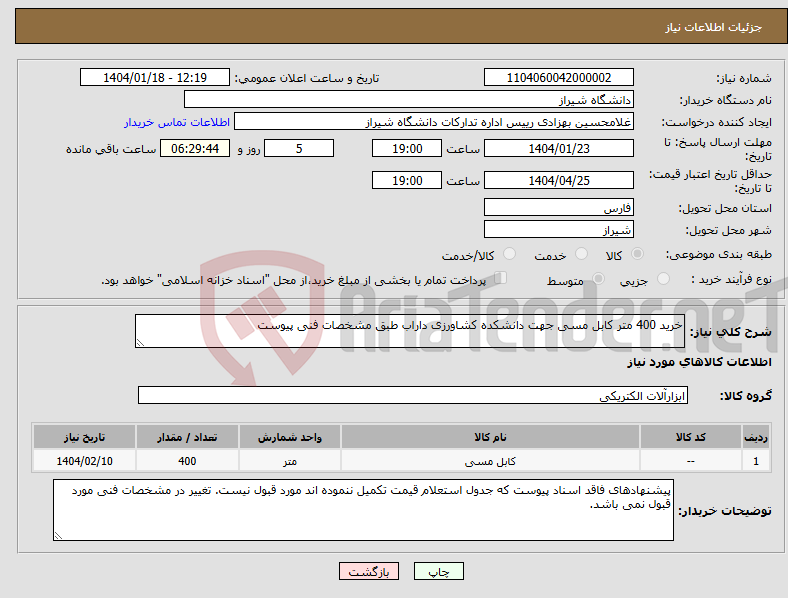Click the چاپ (print) button
Viewport: 788px width, 598px height.
click(439, 571)
